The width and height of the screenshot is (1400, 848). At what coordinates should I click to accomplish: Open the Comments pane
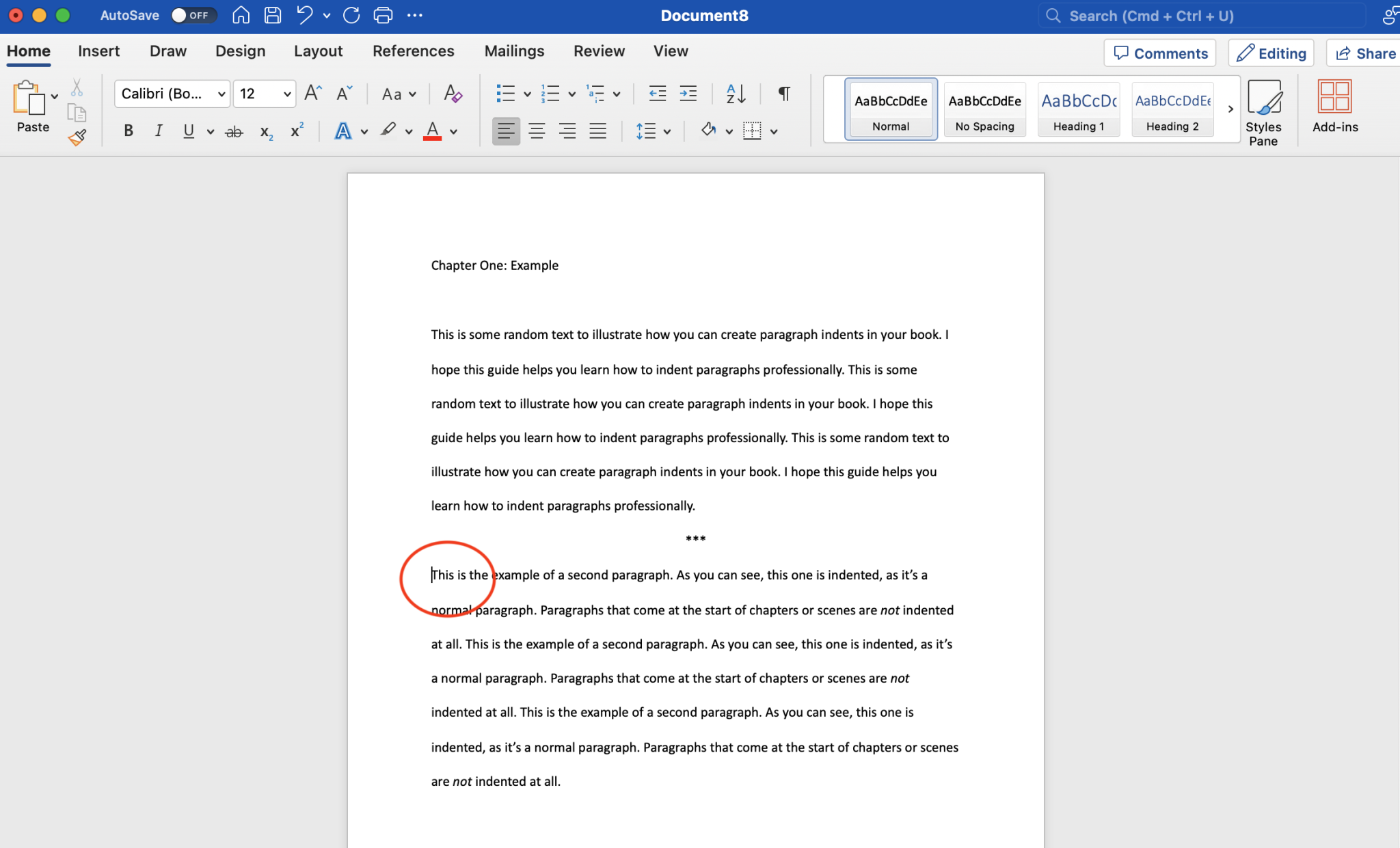tap(1159, 53)
